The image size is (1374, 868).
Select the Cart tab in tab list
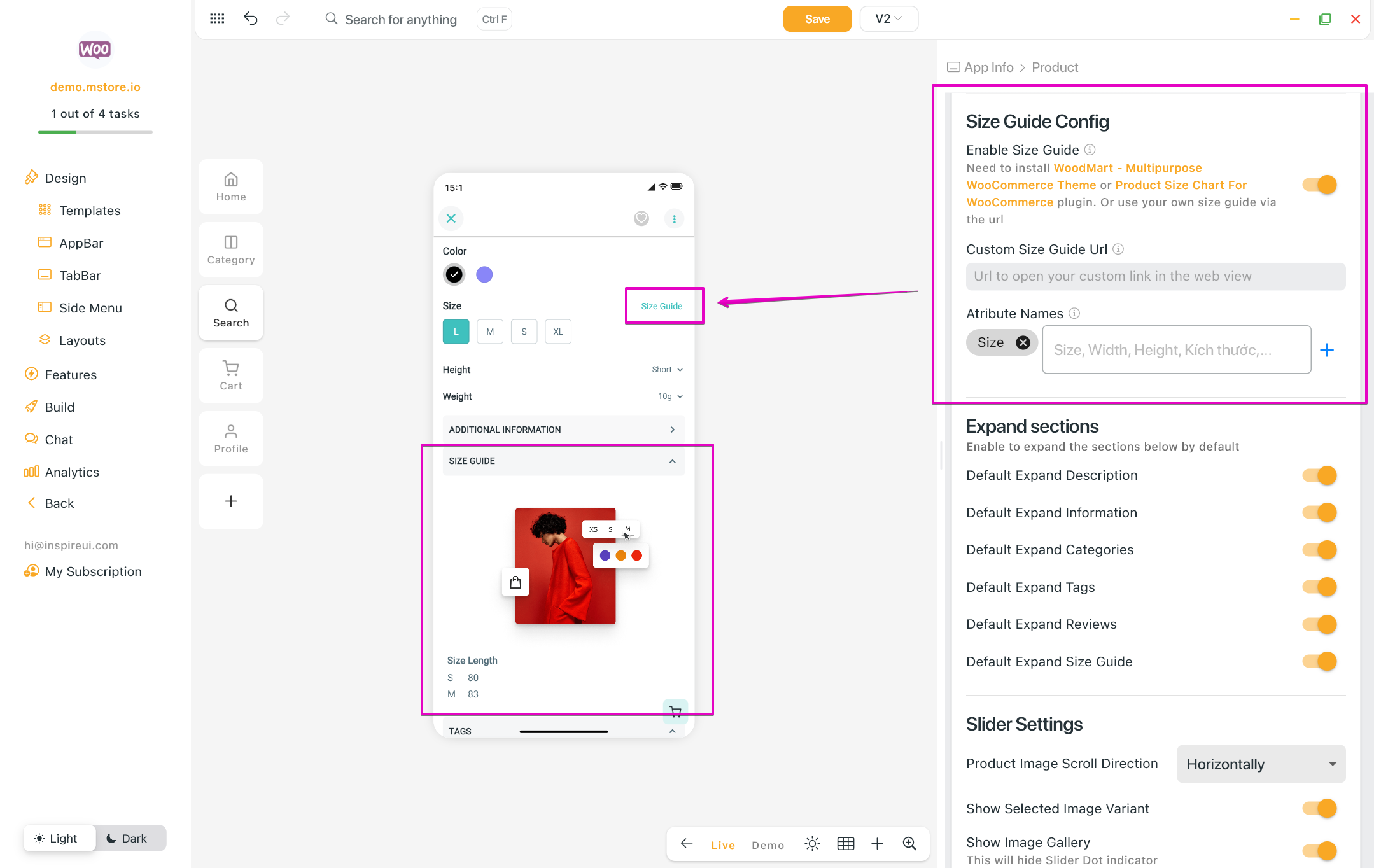click(x=231, y=375)
